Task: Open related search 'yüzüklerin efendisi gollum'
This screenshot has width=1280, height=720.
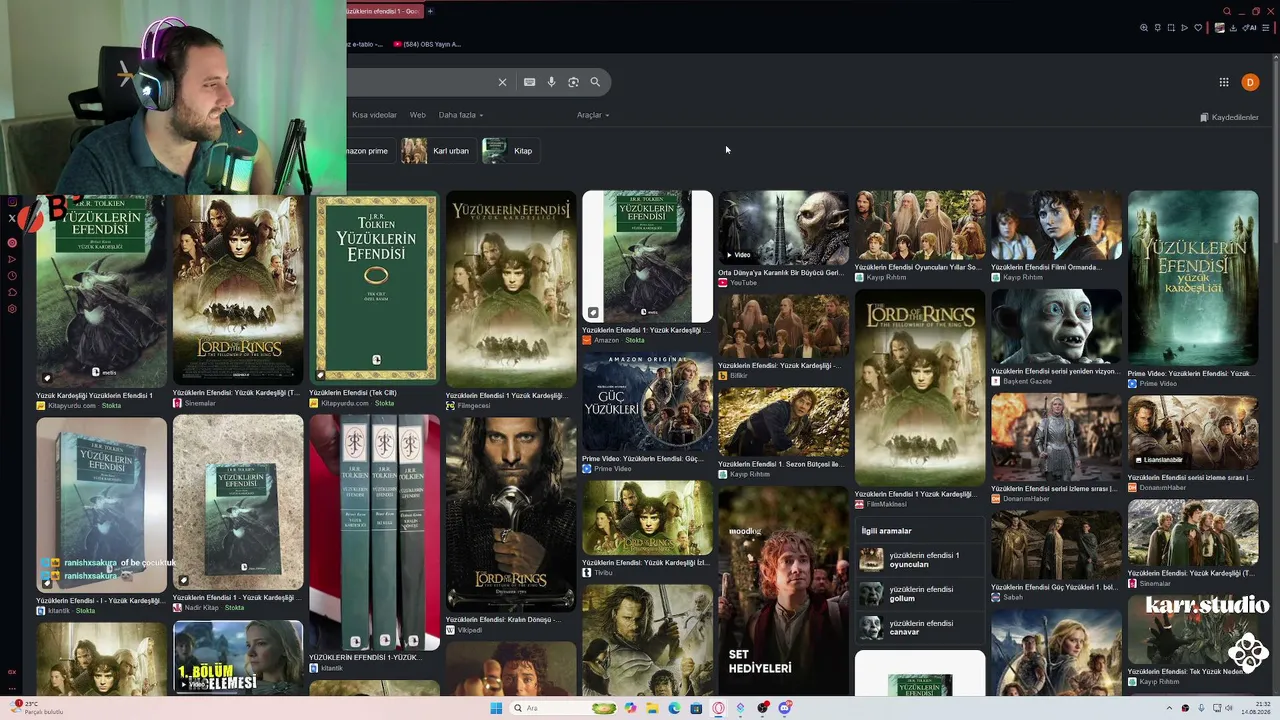Action: pyautogui.click(x=922, y=594)
